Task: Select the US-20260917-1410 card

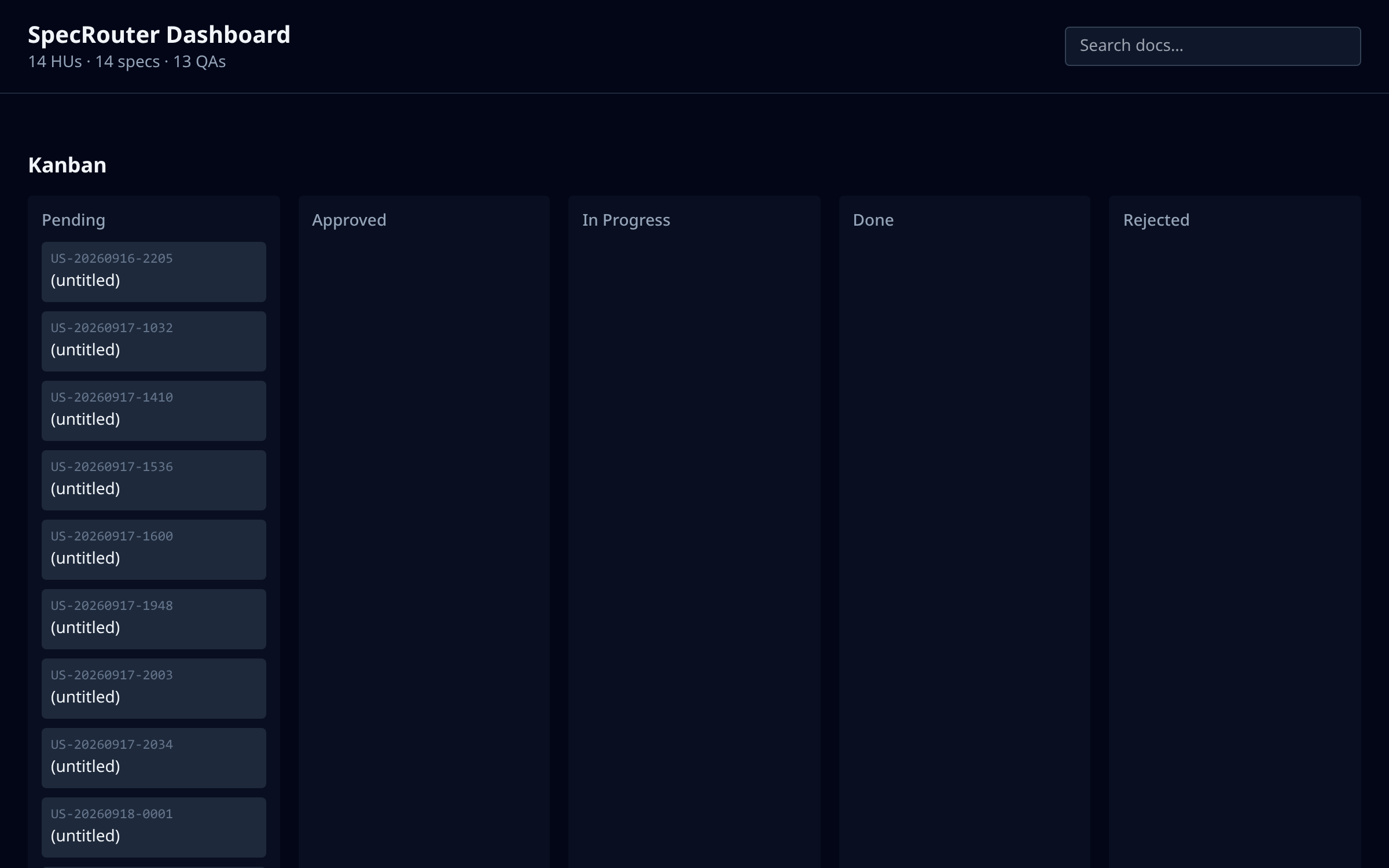Action: coord(154,411)
